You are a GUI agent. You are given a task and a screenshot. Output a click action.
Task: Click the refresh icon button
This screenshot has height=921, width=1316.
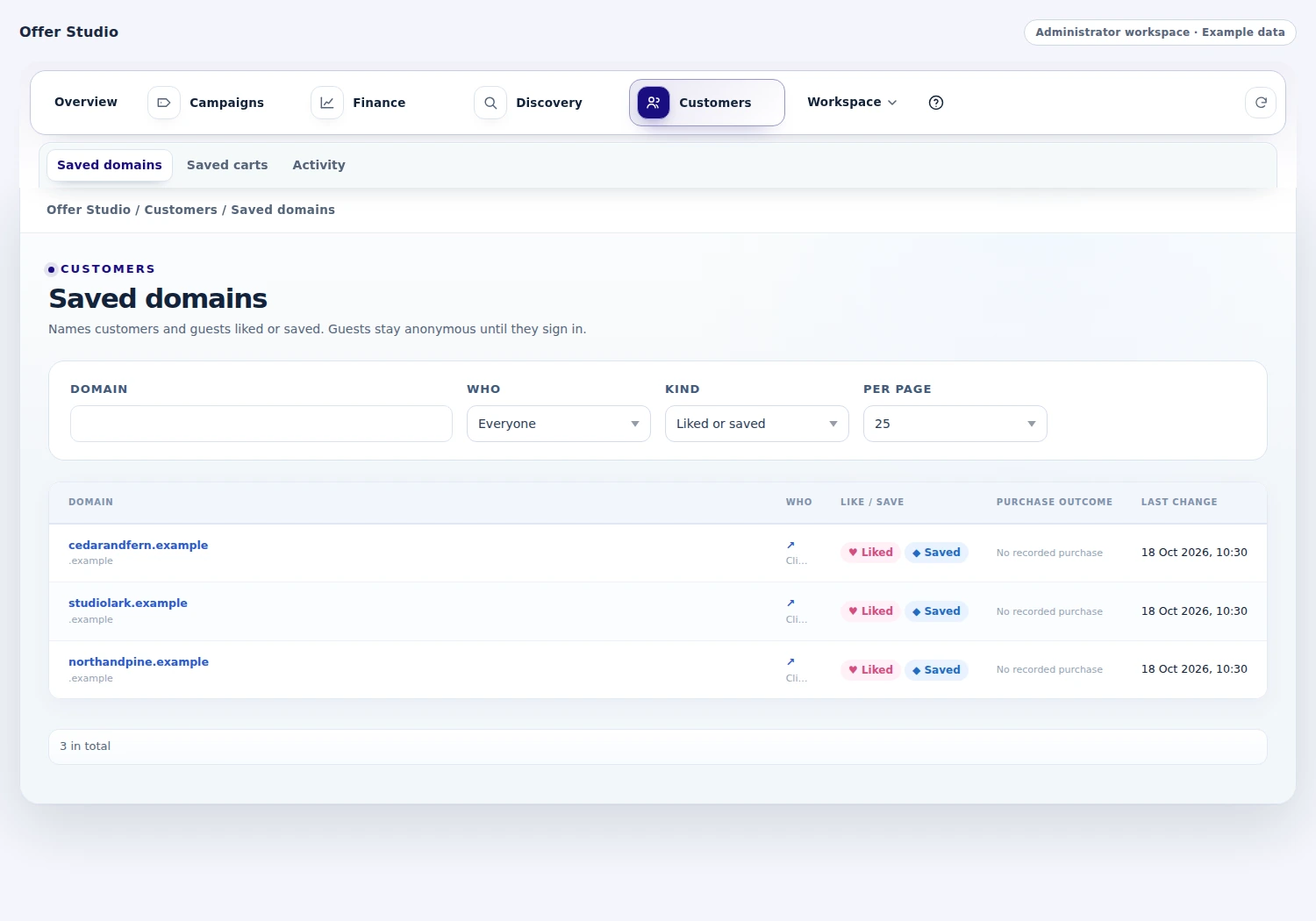tap(1261, 103)
